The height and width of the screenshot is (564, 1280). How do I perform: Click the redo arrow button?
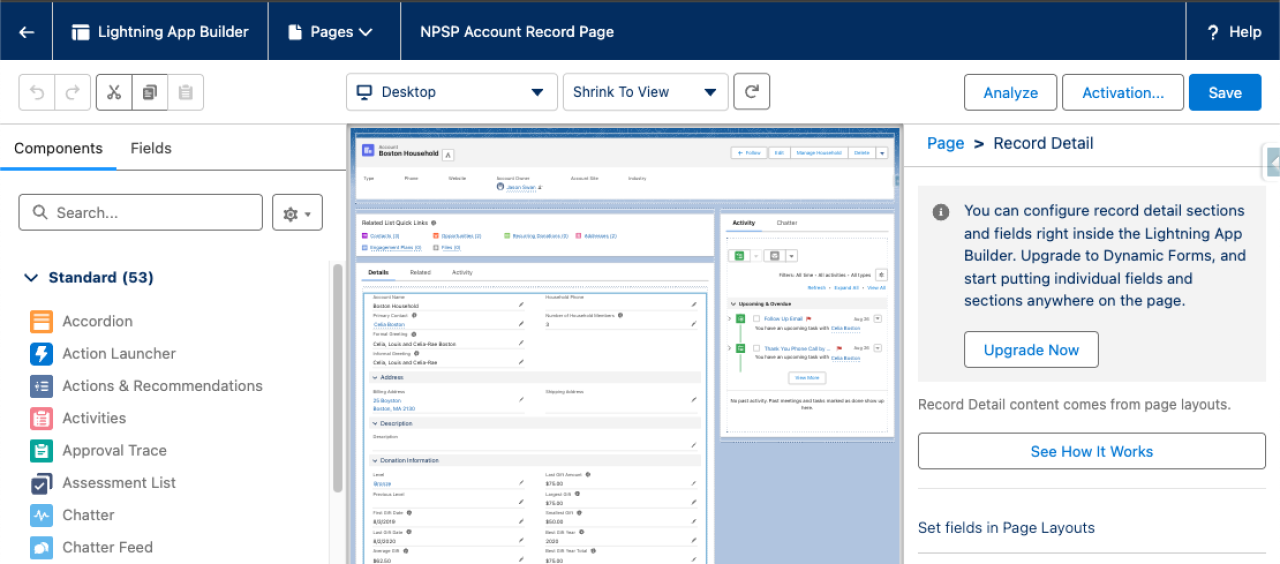point(72,92)
